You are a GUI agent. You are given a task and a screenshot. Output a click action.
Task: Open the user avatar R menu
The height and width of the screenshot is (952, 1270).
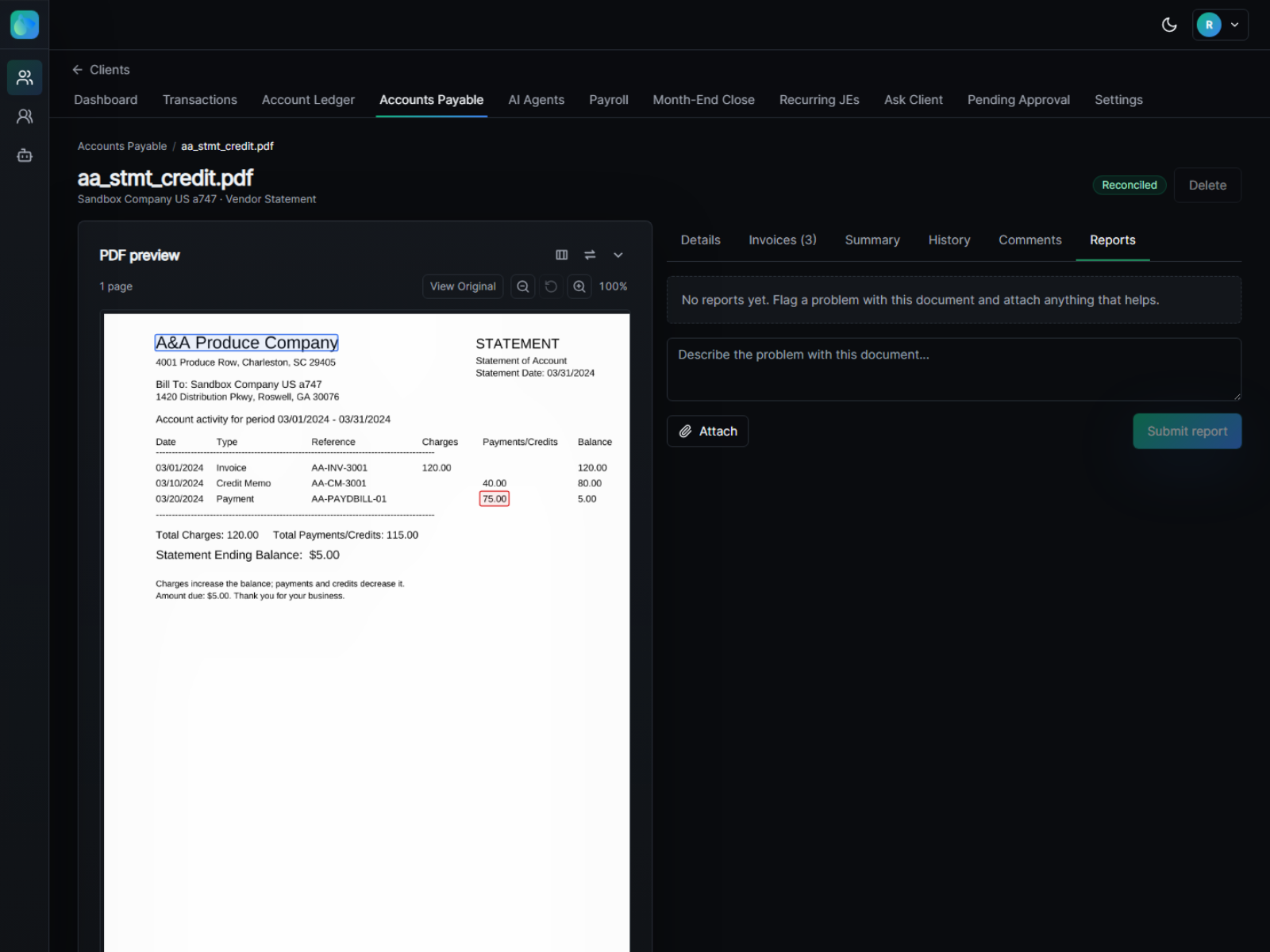coord(1220,25)
